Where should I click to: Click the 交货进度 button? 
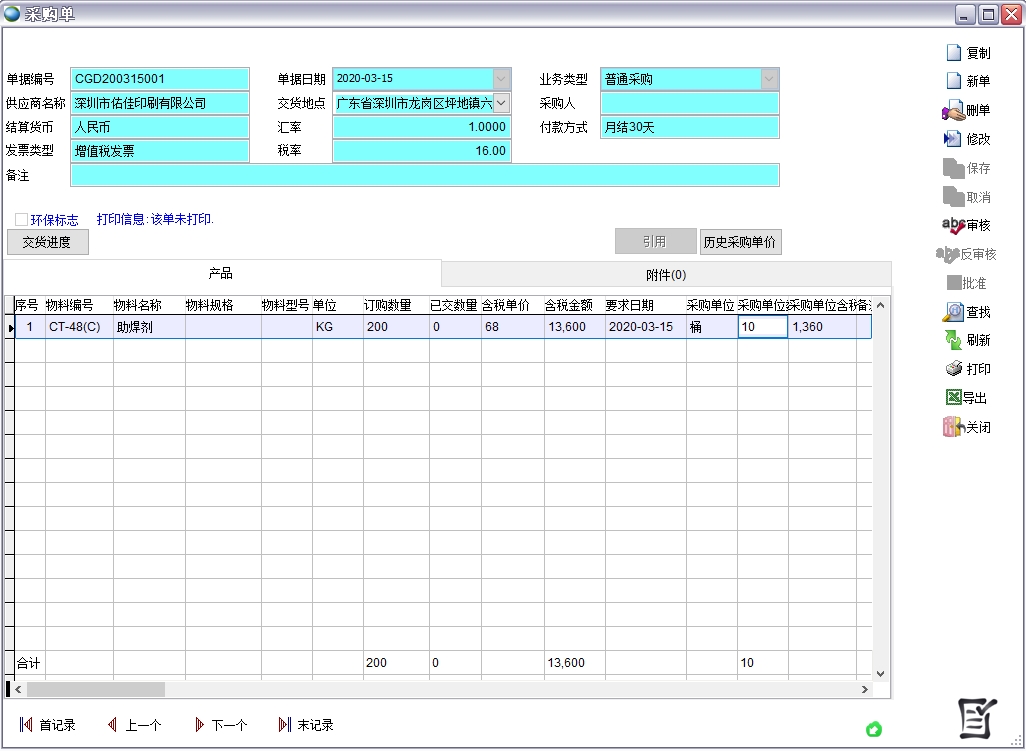47,242
